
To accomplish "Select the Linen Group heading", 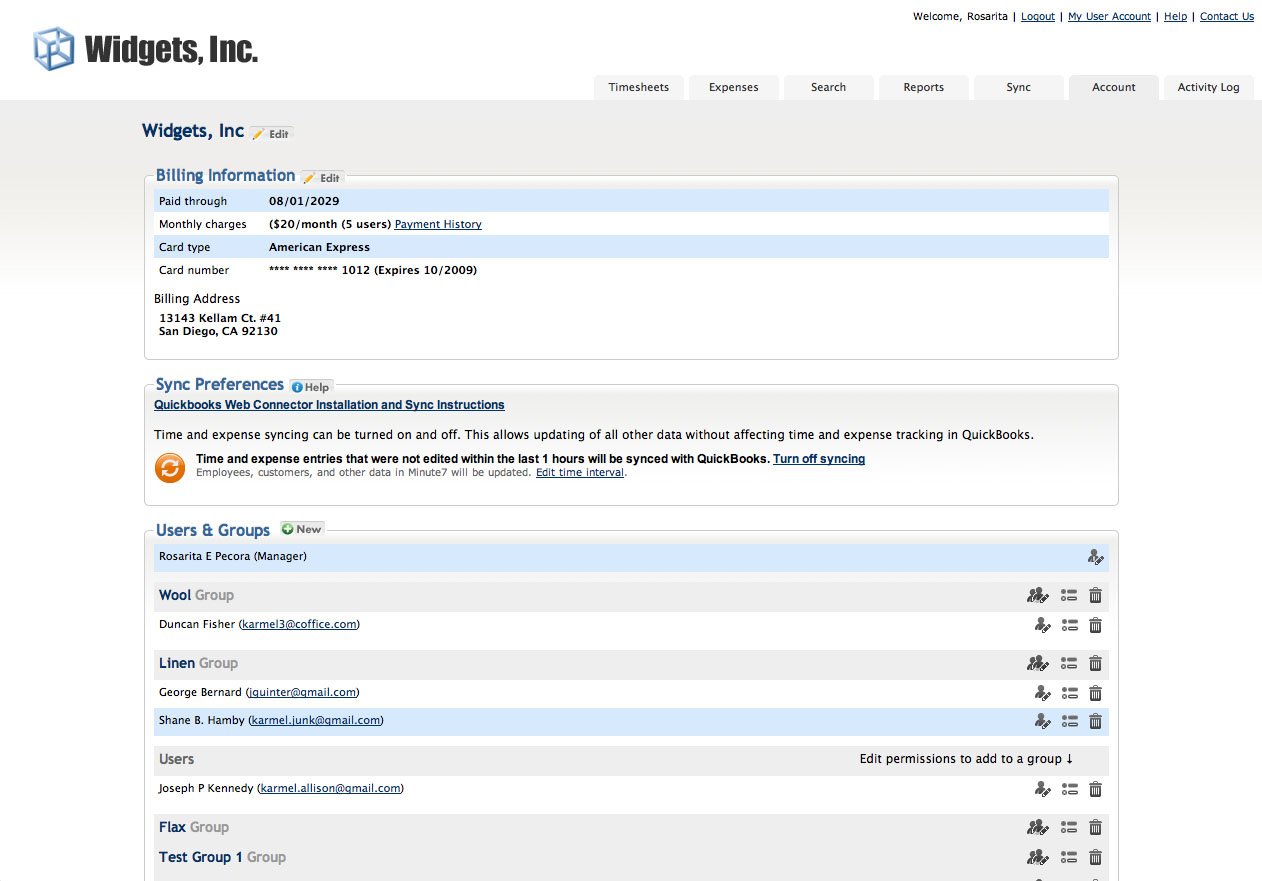I will (x=198, y=663).
